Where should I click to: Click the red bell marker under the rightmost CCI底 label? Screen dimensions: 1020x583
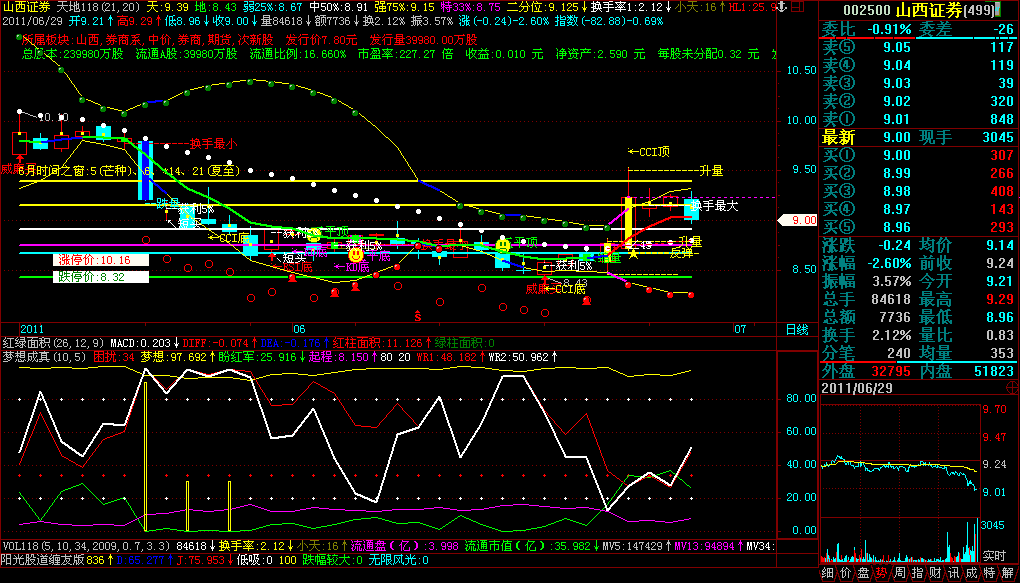click(x=587, y=301)
